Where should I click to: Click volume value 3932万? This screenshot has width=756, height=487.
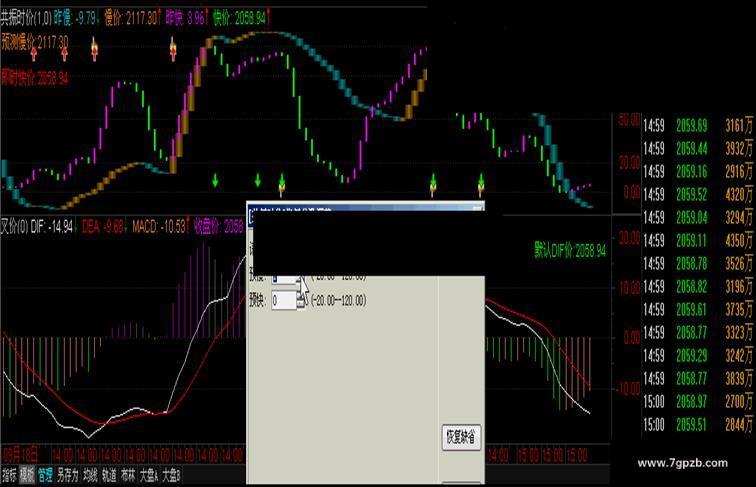pyautogui.click(x=739, y=149)
